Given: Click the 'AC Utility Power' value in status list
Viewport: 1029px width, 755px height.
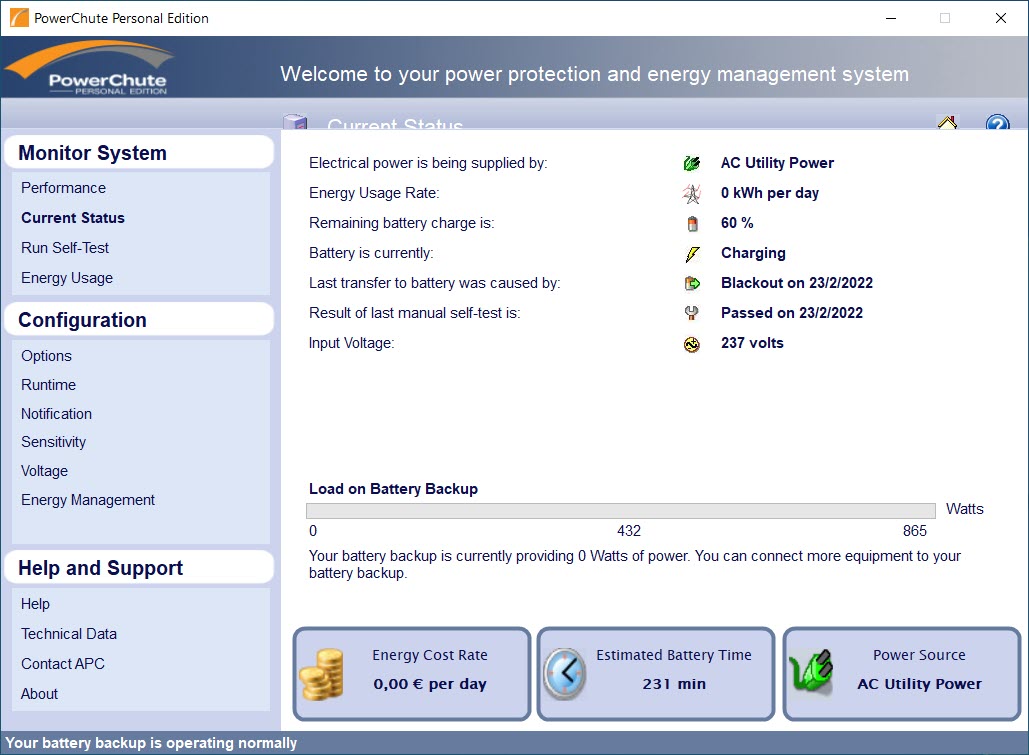Looking at the screenshot, I should point(777,163).
